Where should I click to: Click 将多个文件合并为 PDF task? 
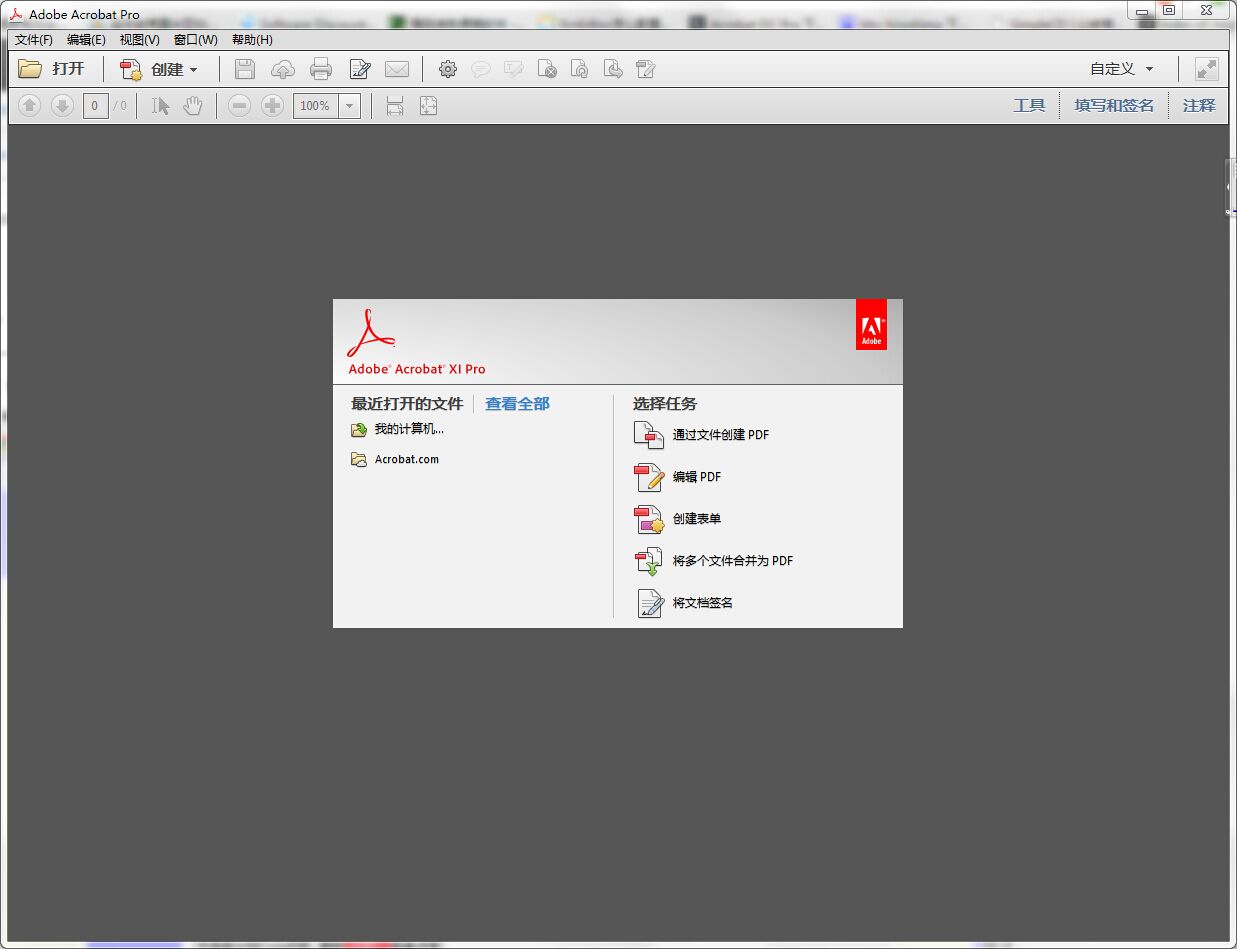(732, 561)
